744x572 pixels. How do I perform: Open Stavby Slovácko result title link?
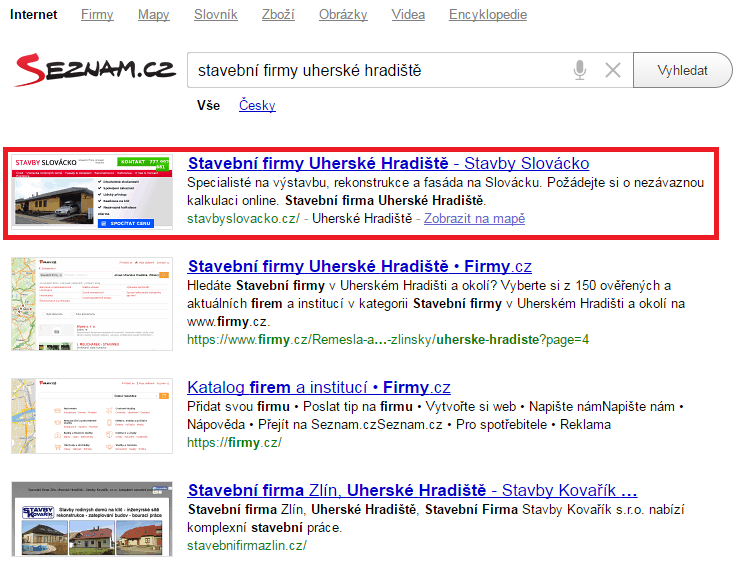388,163
